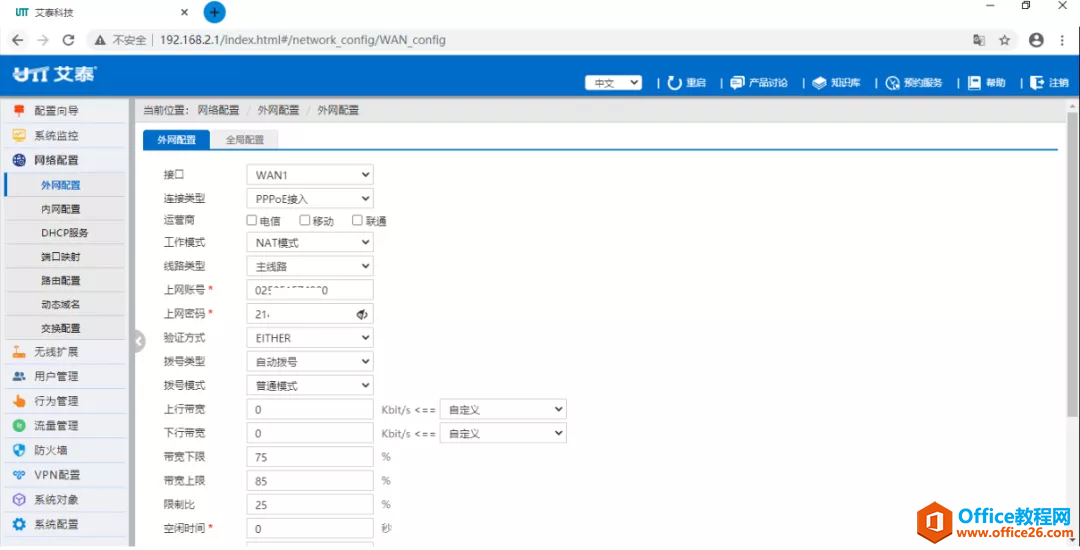Click the browser back arrow
The height and width of the screenshot is (550, 1080).
[17, 40]
